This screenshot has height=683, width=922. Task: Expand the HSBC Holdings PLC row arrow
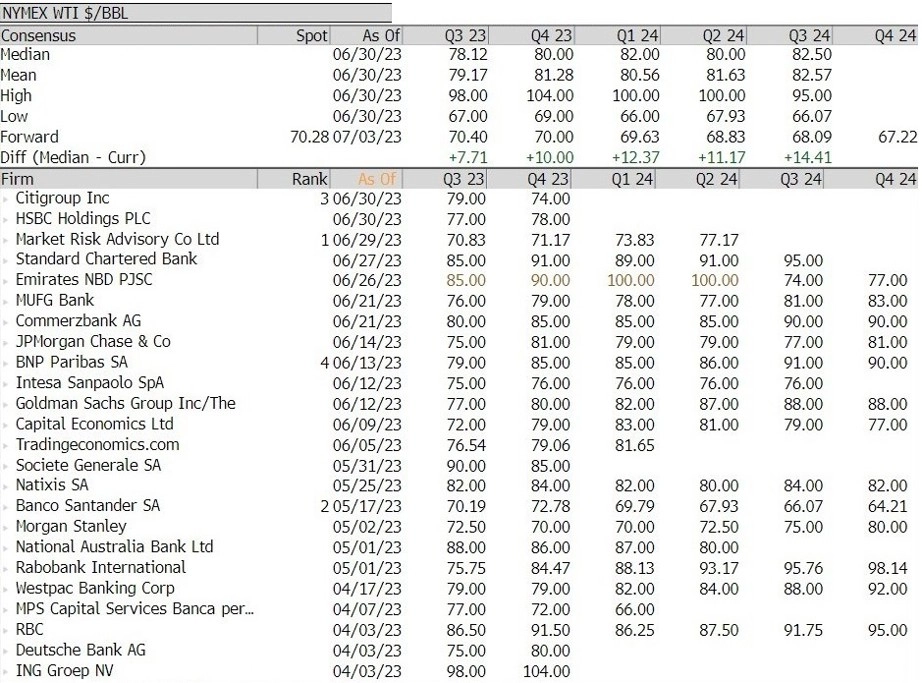coord(6,220)
